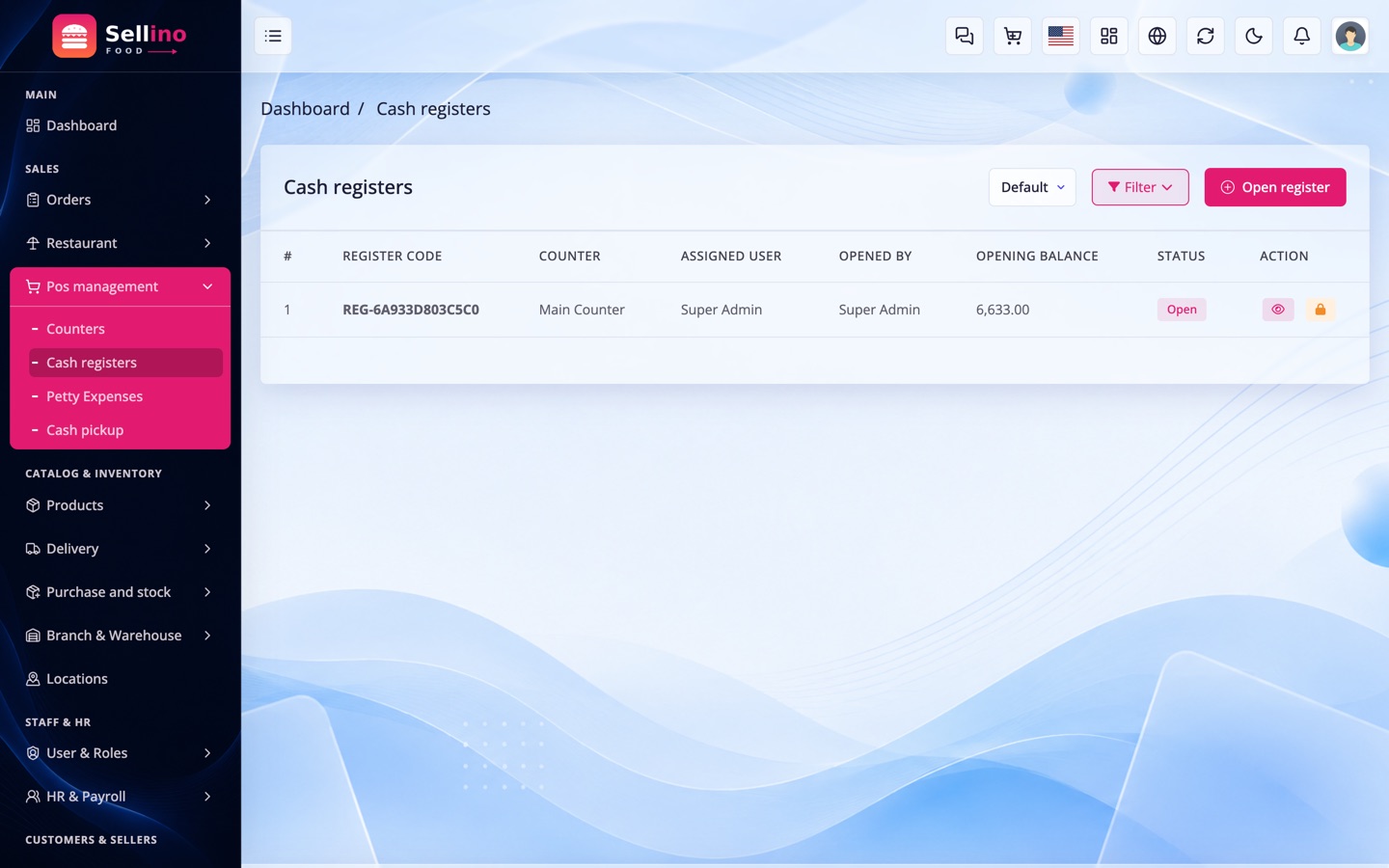Image resolution: width=1389 pixels, height=868 pixels.
Task: Open the chat messages icon
Action: [965, 36]
